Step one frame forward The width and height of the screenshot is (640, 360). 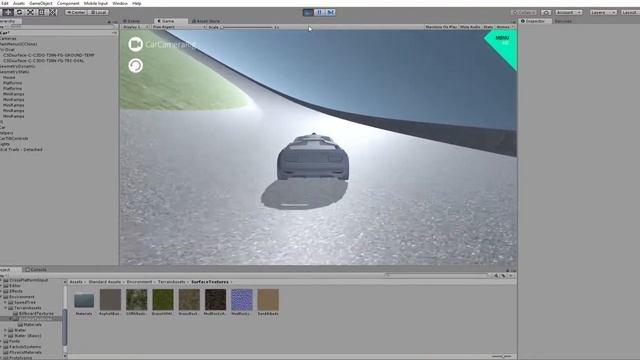[331, 12]
